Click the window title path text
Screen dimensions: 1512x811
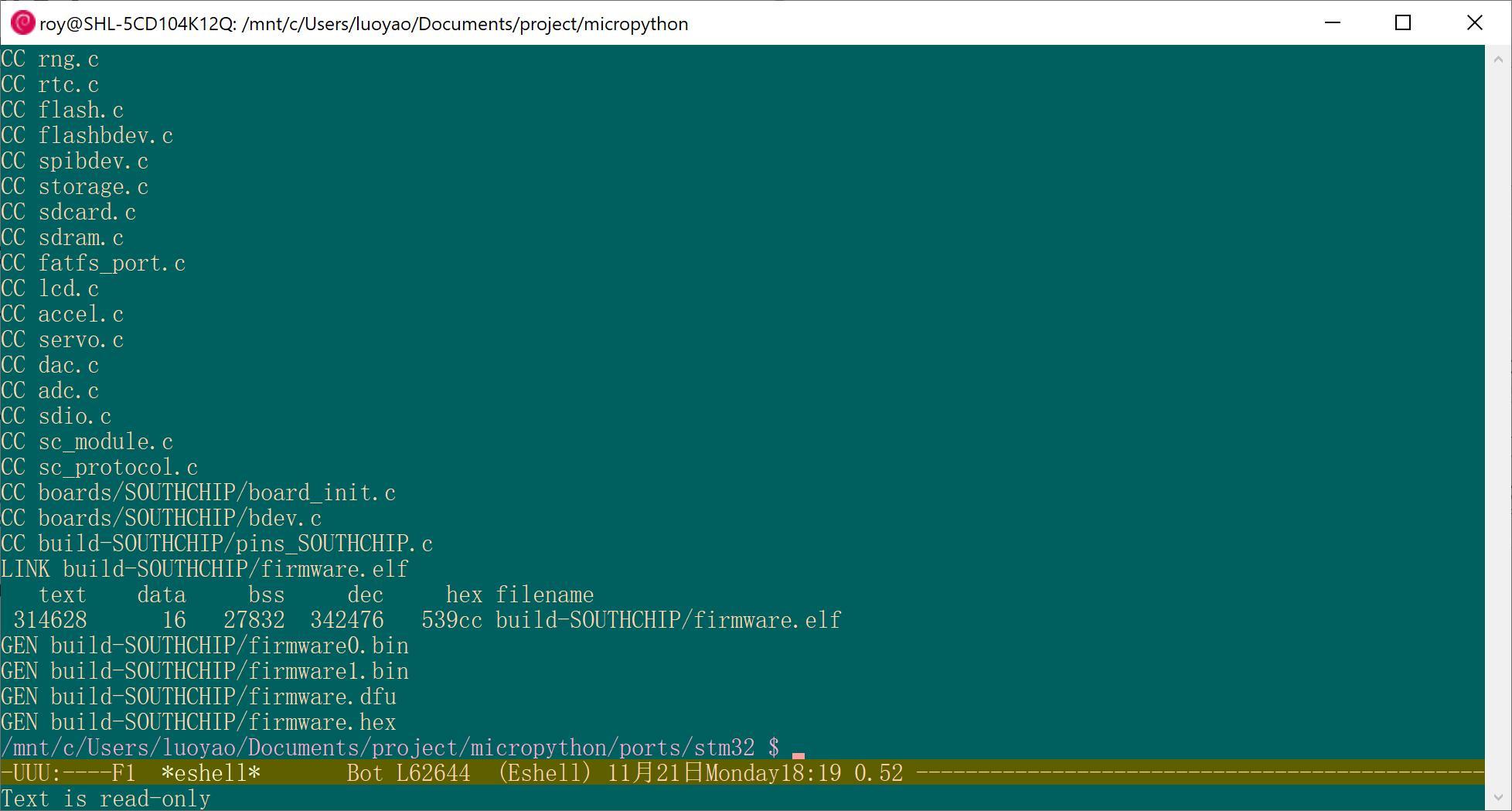pyautogui.click(x=363, y=24)
